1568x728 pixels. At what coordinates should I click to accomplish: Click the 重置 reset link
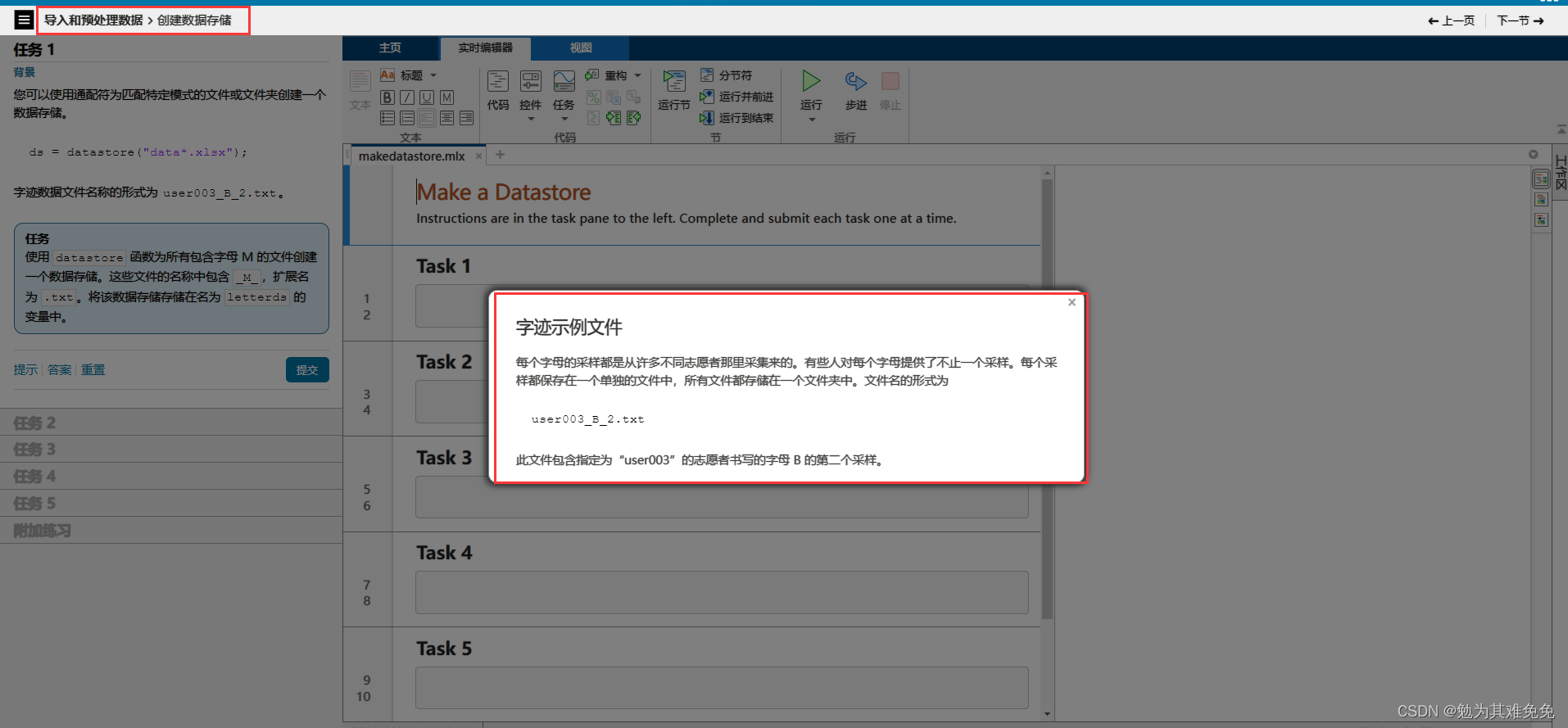(x=93, y=369)
